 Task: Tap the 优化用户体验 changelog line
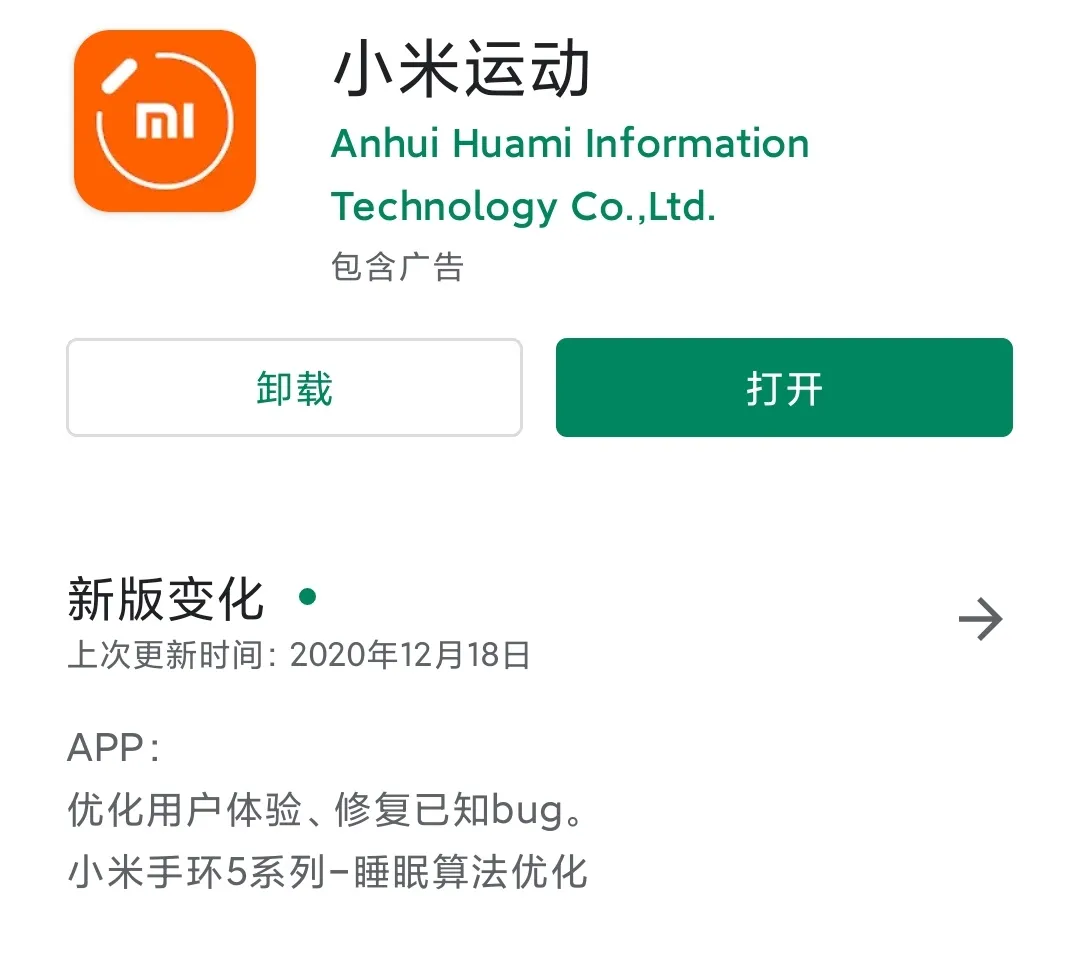(326, 810)
